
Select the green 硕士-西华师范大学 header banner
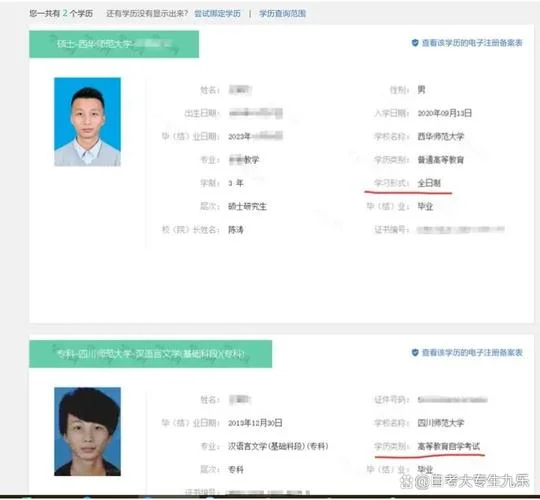click(x=114, y=44)
